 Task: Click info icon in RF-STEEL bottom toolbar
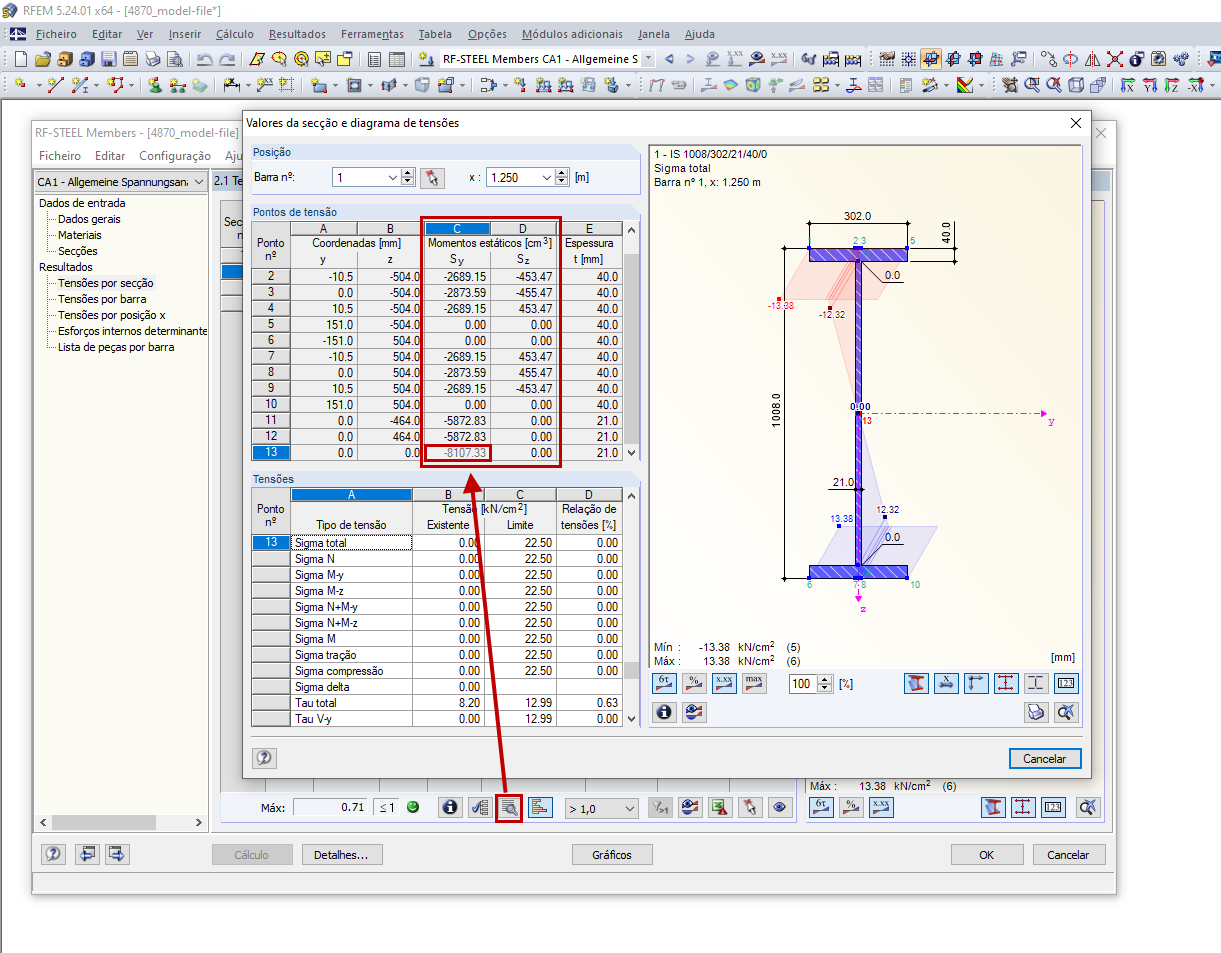pyautogui.click(x=450, y=807)
